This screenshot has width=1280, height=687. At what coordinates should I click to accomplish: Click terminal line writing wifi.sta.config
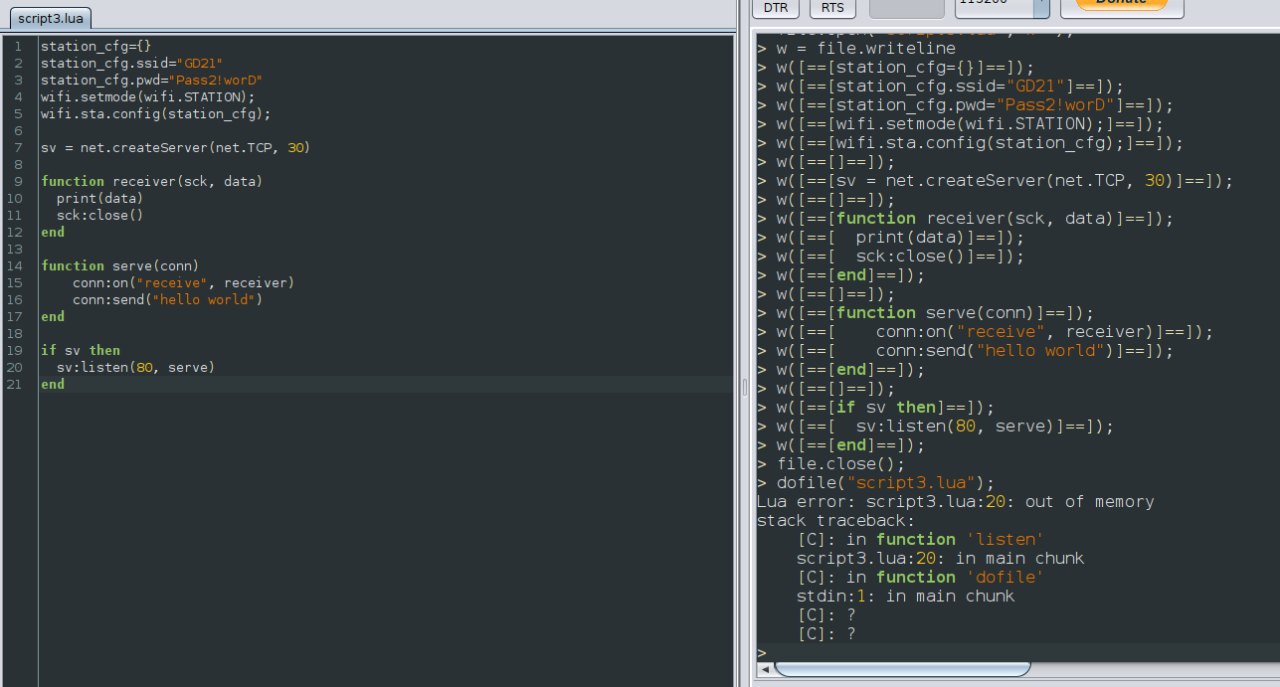tap(970, 143)
